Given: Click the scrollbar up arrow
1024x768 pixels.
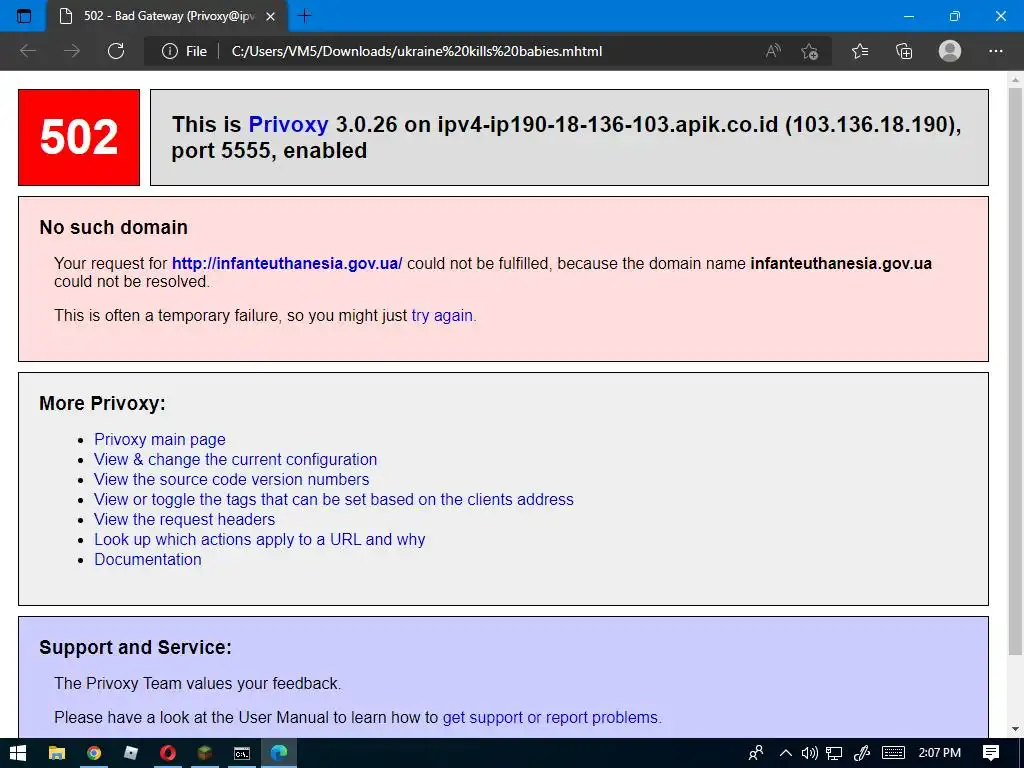Looking at the screenshot, I should click(x=1015, y=79).
